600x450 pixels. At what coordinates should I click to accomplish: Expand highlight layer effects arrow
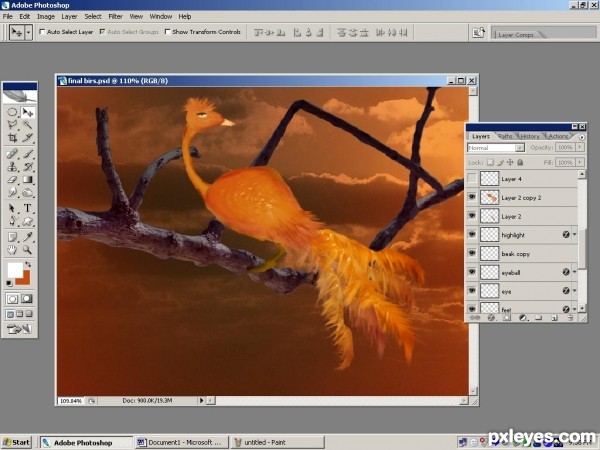click(574, 235)
